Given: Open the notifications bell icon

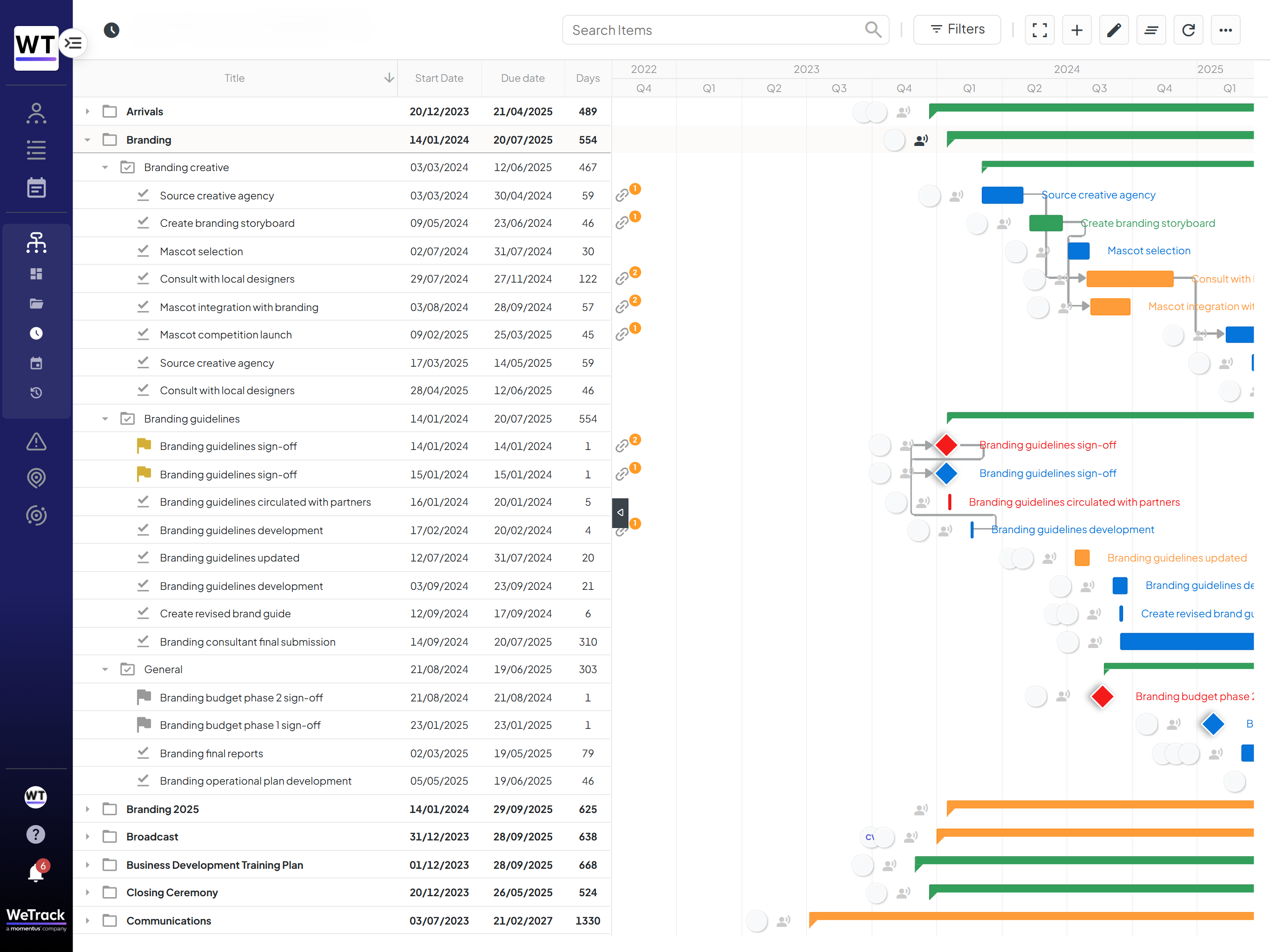Looking at the screenshot, I should 36,873.
